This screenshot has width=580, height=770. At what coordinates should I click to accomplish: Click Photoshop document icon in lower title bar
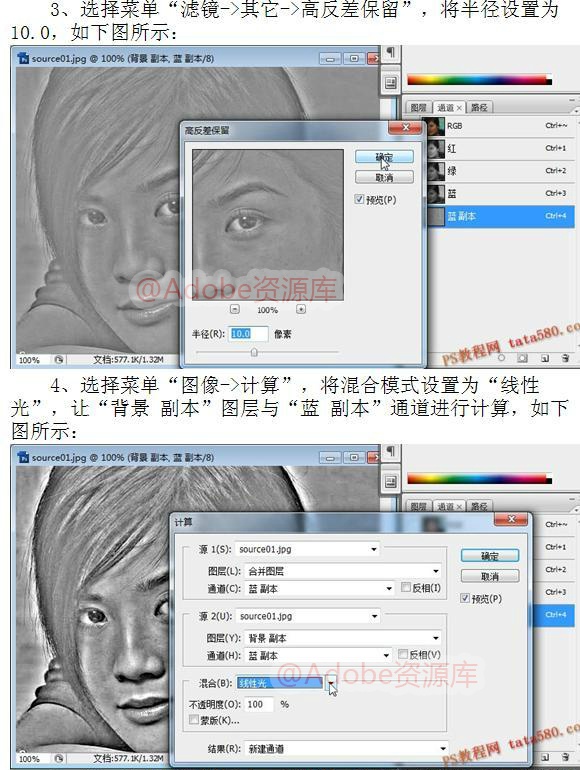click(23, 457)
